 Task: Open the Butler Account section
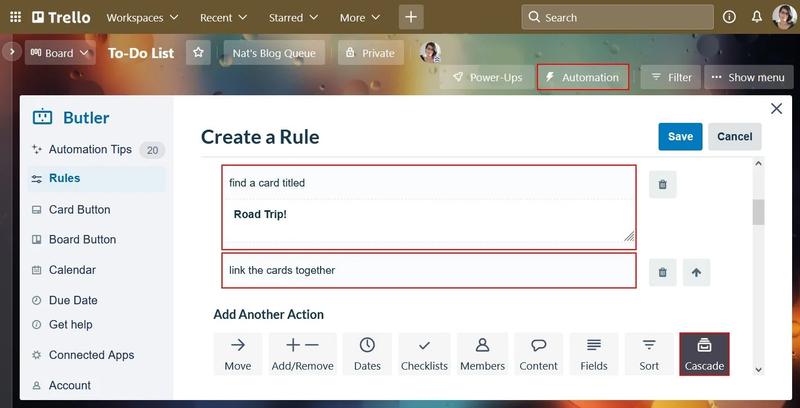(x=69, y=386)
